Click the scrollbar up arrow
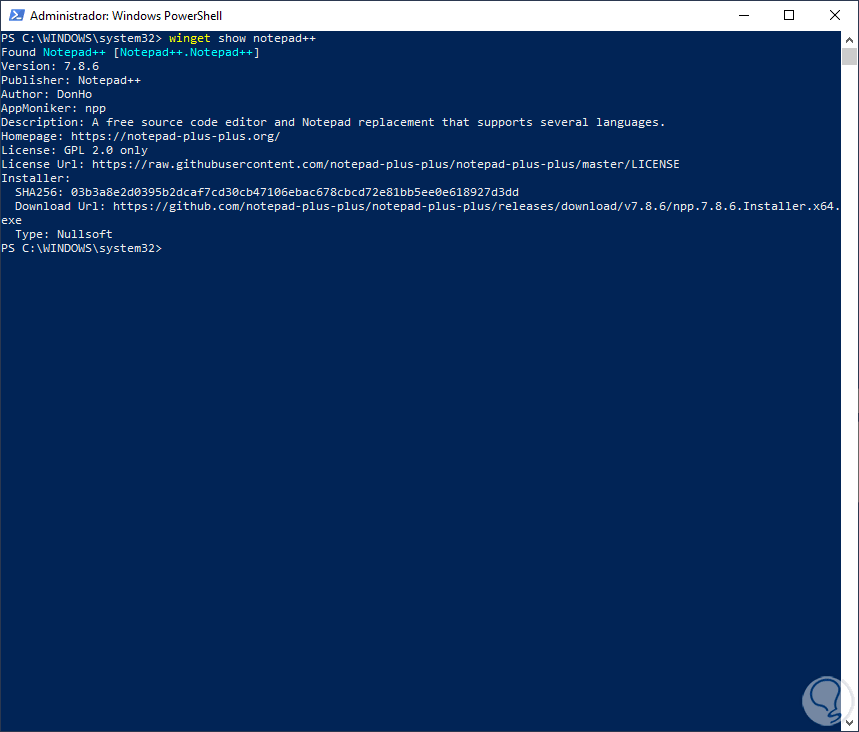Image resolution: width=859 pixels, height=732 pixels. [x=849, y=40]
